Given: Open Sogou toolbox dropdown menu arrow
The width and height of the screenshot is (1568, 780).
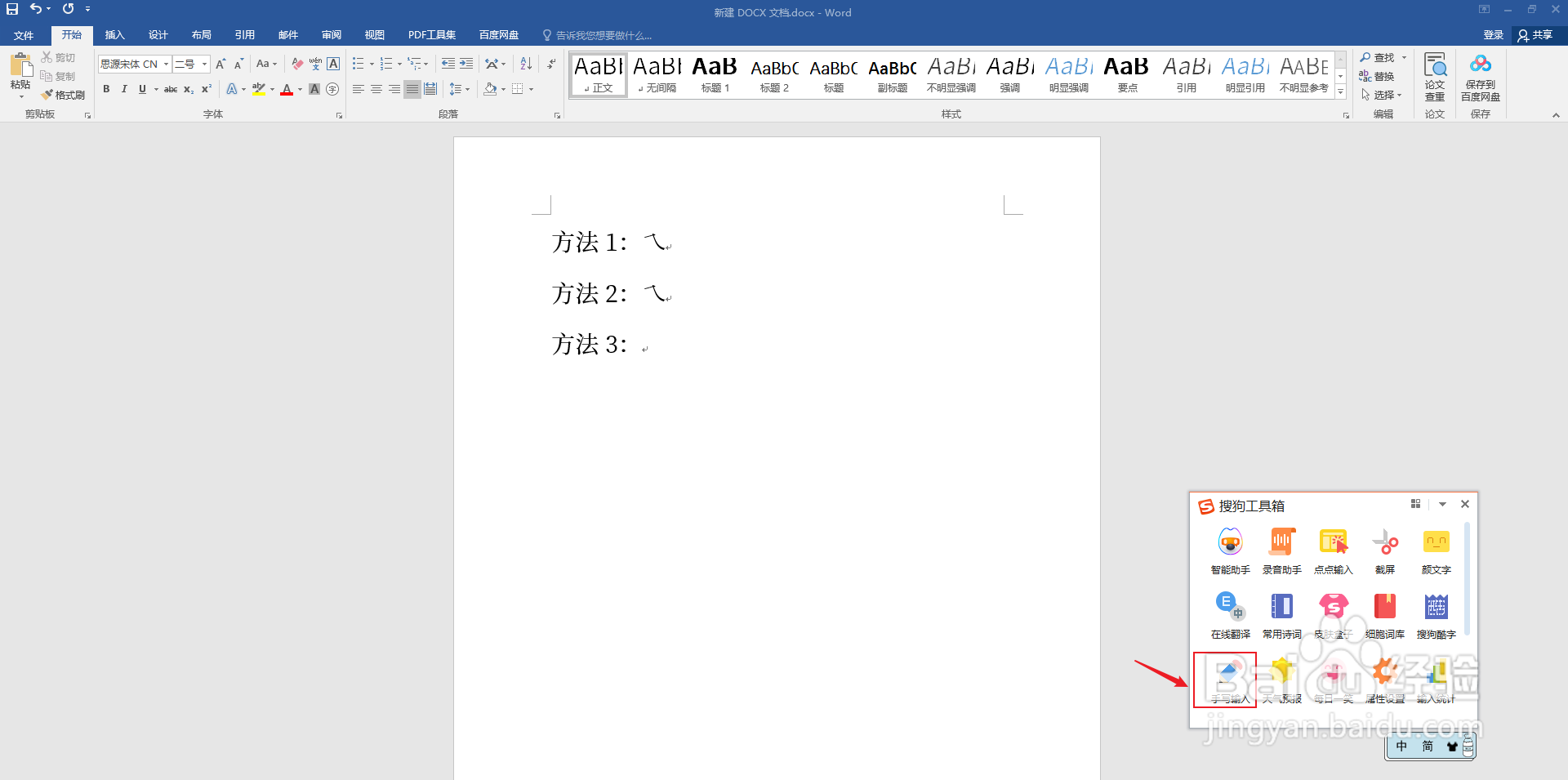Looking at the screenshot, I should (1442, 504).
